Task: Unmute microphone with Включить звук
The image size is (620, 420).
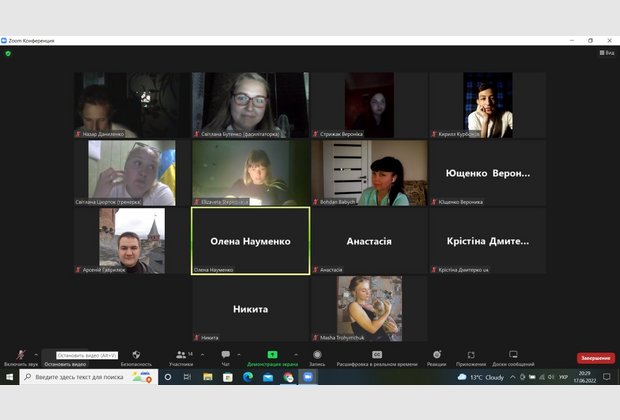Action: [21, 358]
